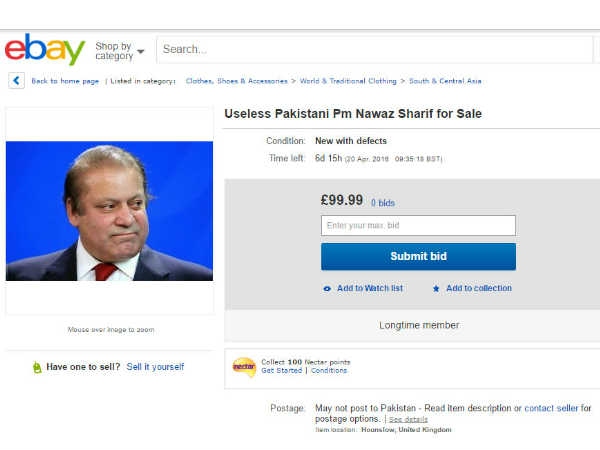Image resolution: width=600 pixels, height=450 pixels.
Task: Open South & Central Asia breadcrumb
Action: coord(445,81)
